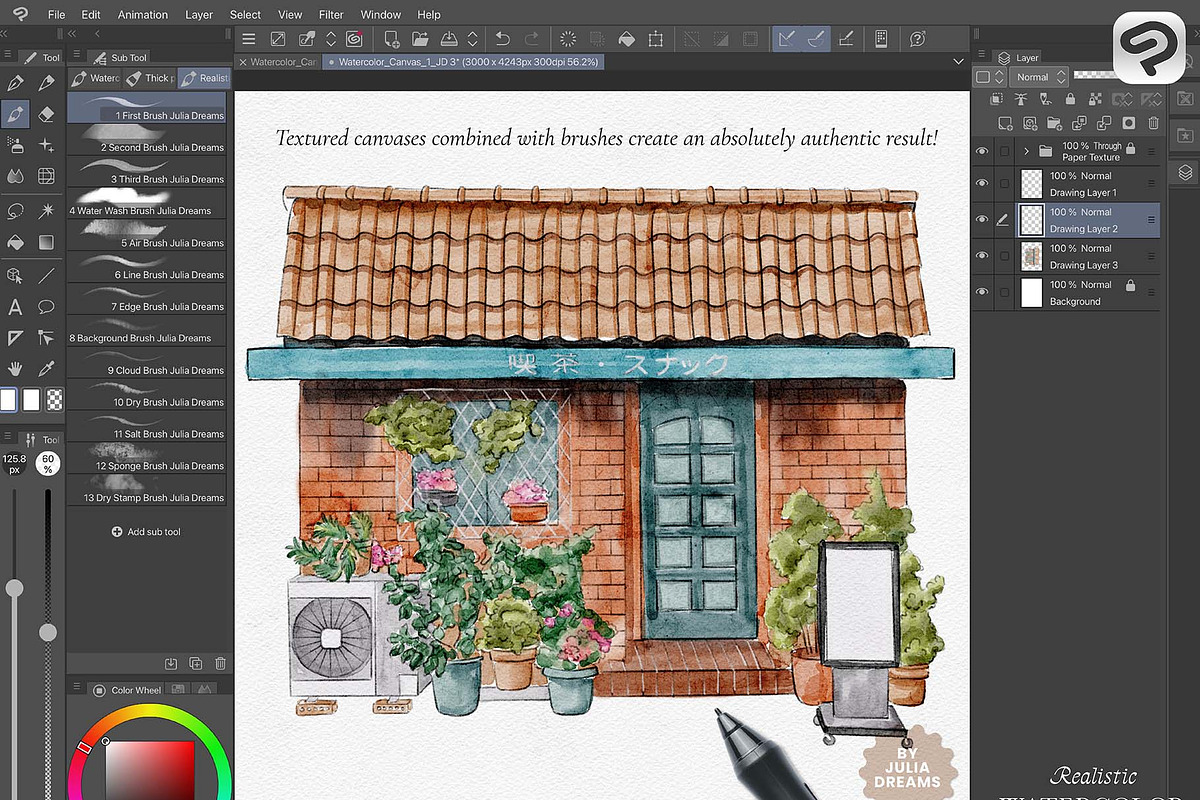The width and height of the screenshot is (1200, 800).
Task: Activate the Hand move tool
Action: 15,368
